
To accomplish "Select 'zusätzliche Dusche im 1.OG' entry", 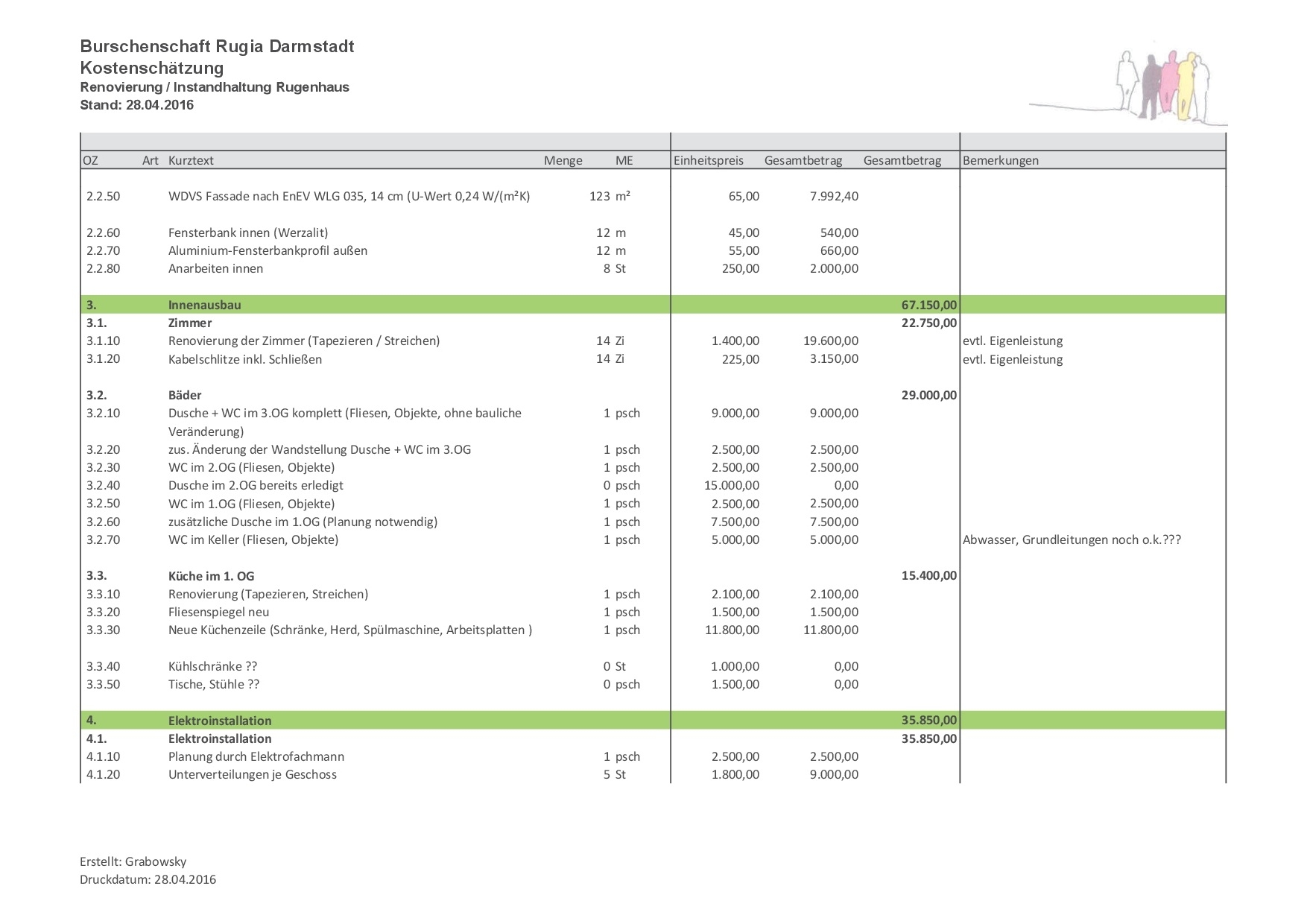I will click(x=303, y=522).
